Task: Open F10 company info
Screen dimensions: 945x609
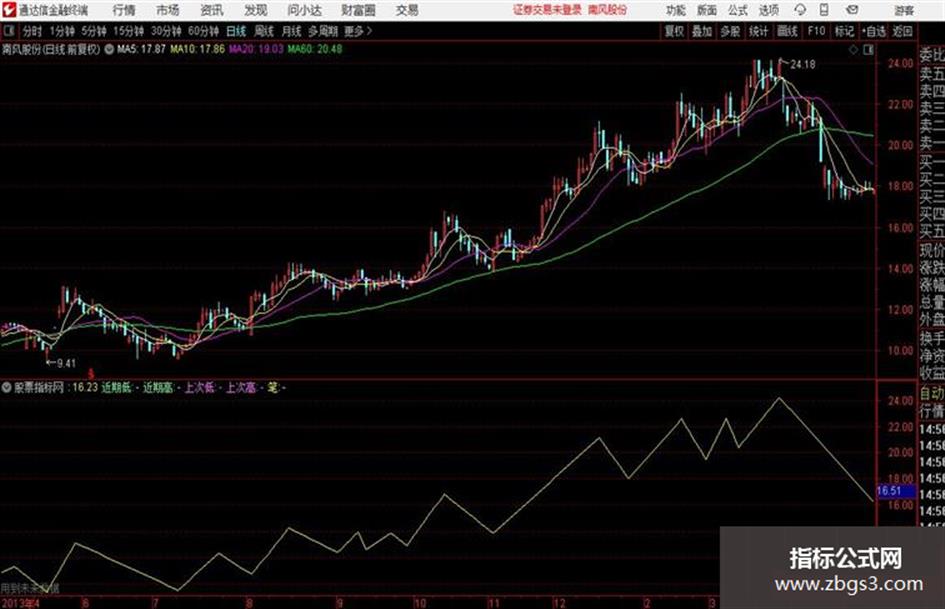Action: pyautogui.click(x=816, y=31)
